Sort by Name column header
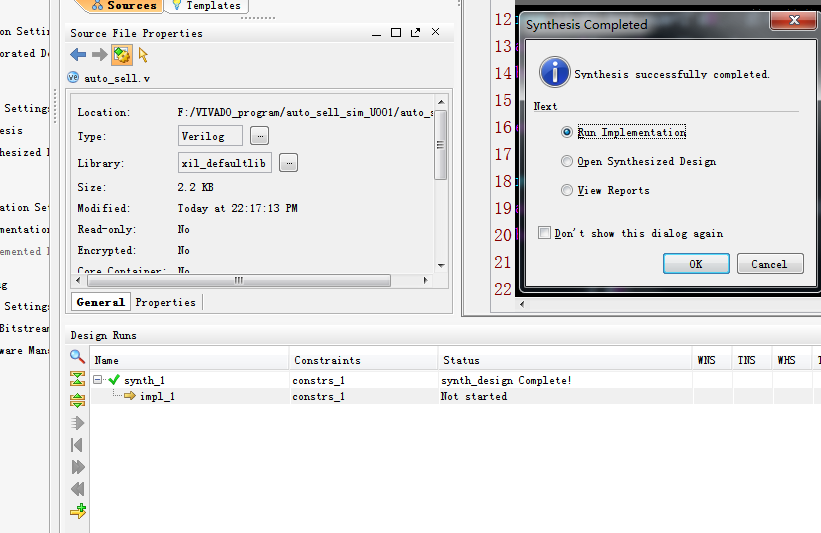The height and width of the screenshot is (533, 821). [190, 360]
